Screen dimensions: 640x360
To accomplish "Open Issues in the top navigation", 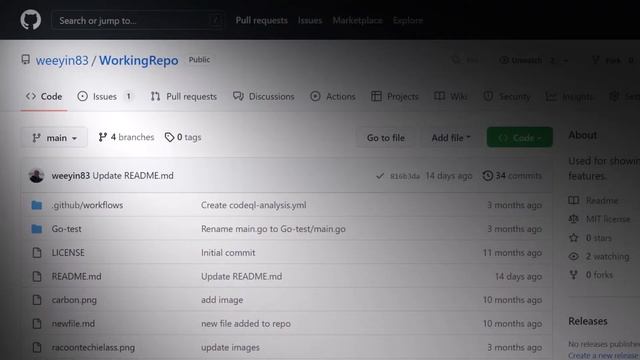I will [310, 20].
